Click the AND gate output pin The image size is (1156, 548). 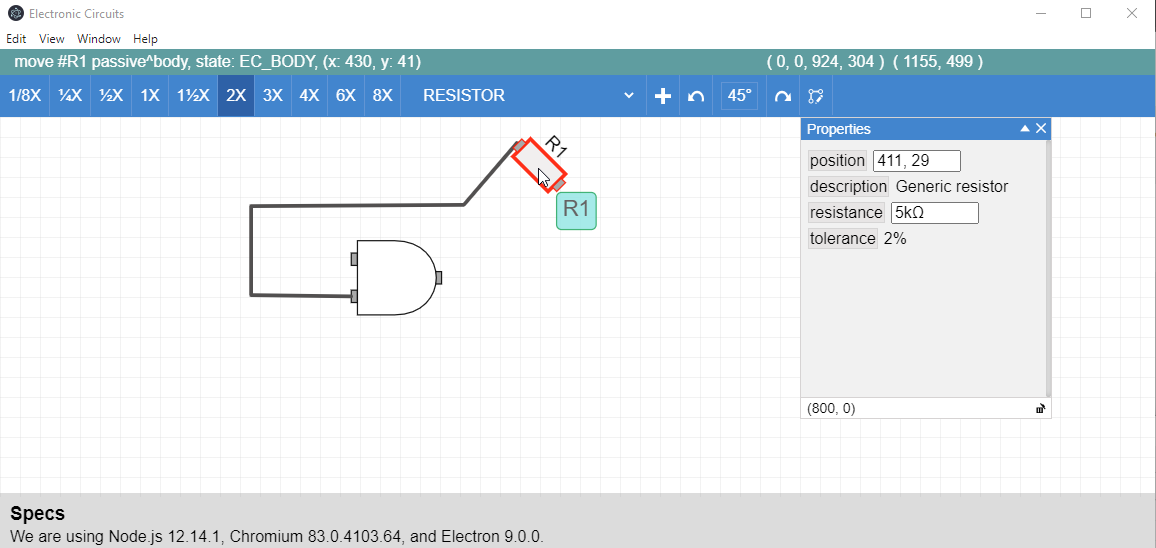pos(439,277)
